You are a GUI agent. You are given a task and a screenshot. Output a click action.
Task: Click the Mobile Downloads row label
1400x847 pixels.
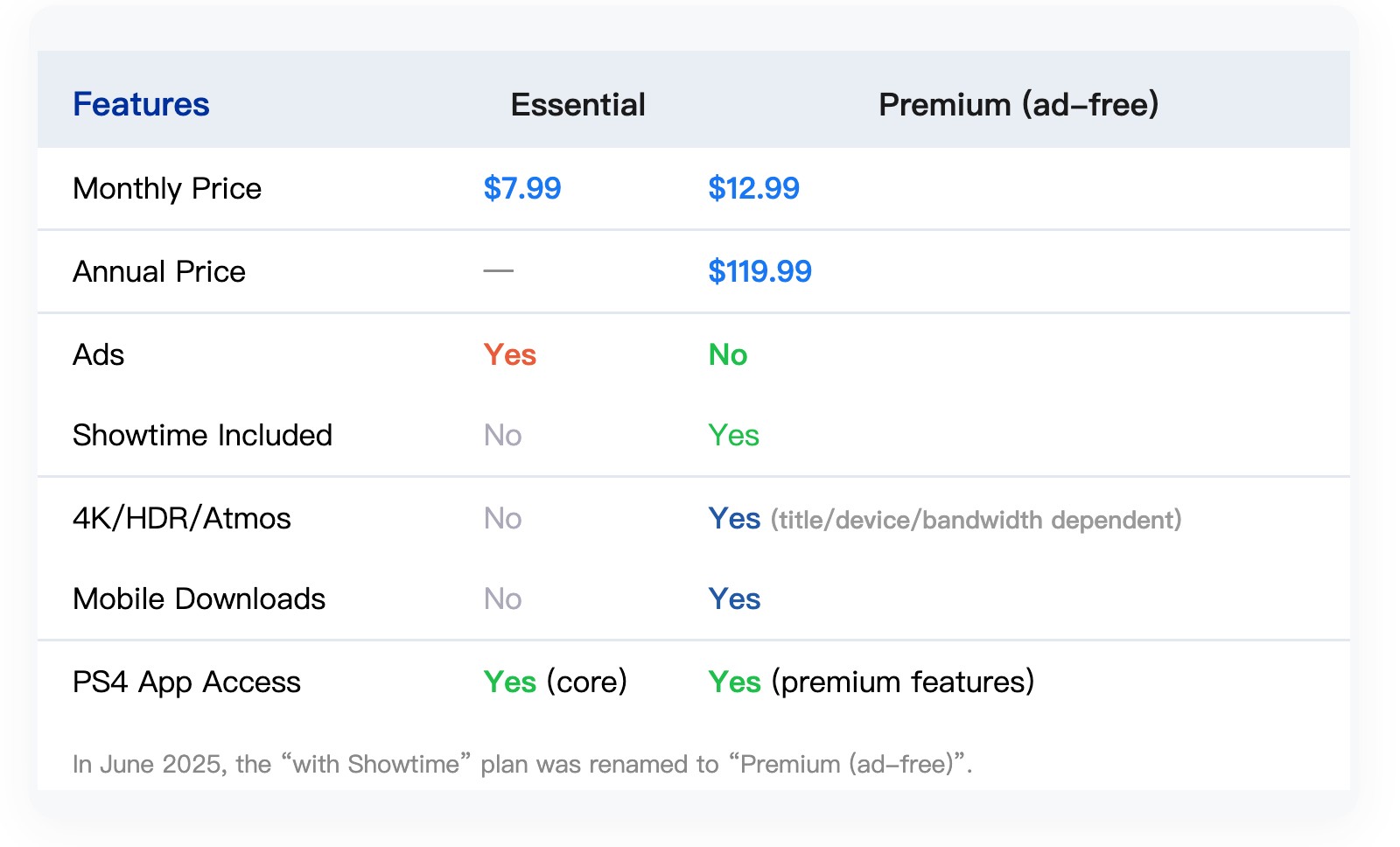(199, 598)
